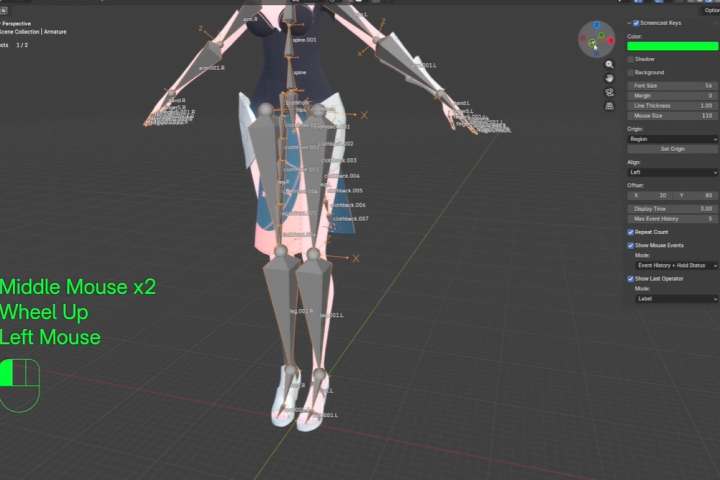Click the hand.R bone label

[177, 100]
